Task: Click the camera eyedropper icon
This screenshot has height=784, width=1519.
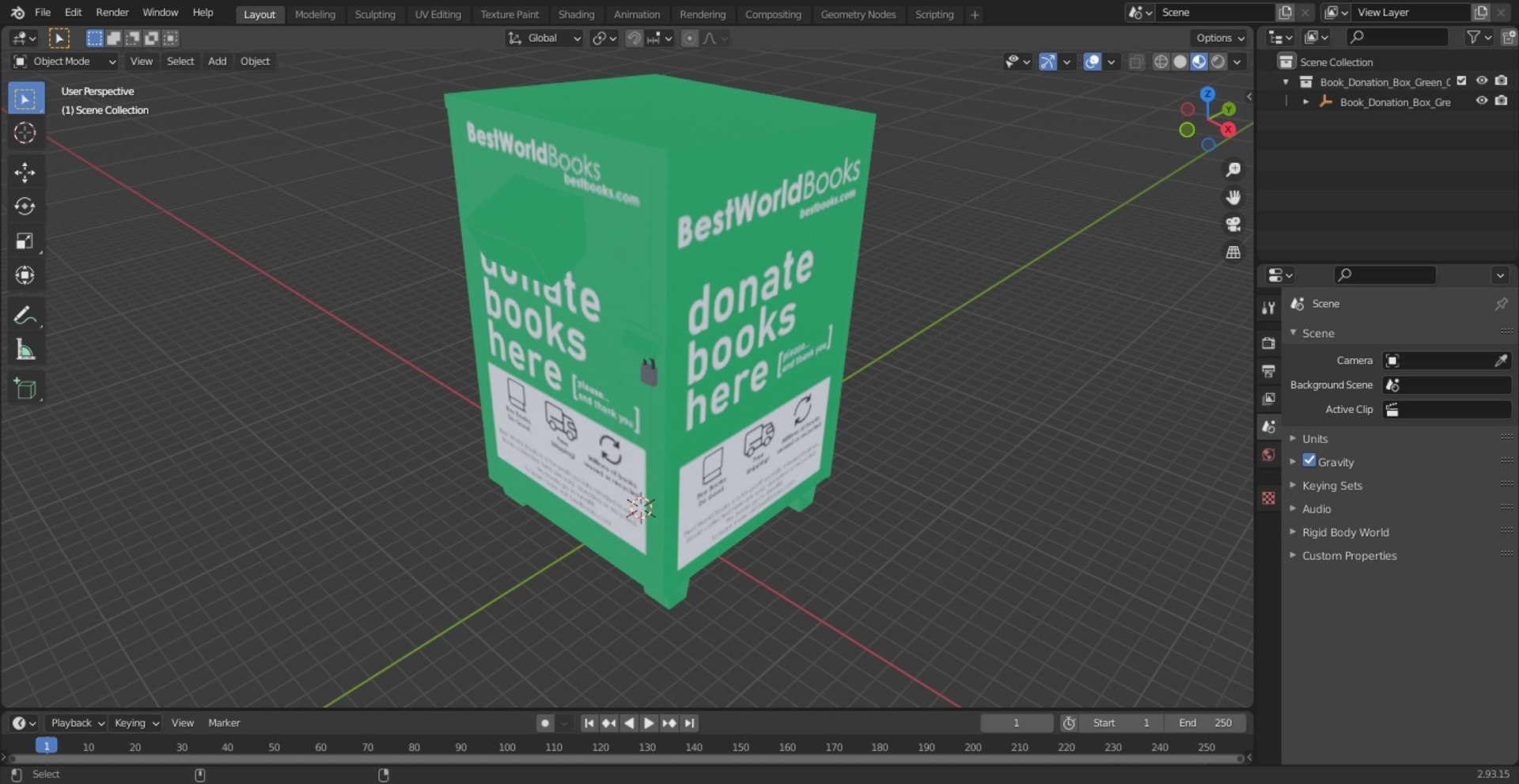Action: 1501,361
